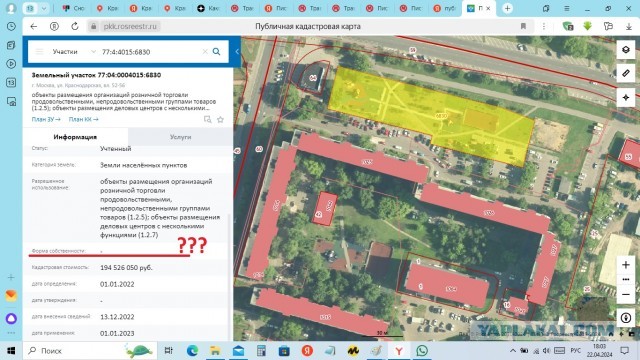Activate the ruler measurement tool
This screenshot has width=640, height=360.
click(626, 73)
